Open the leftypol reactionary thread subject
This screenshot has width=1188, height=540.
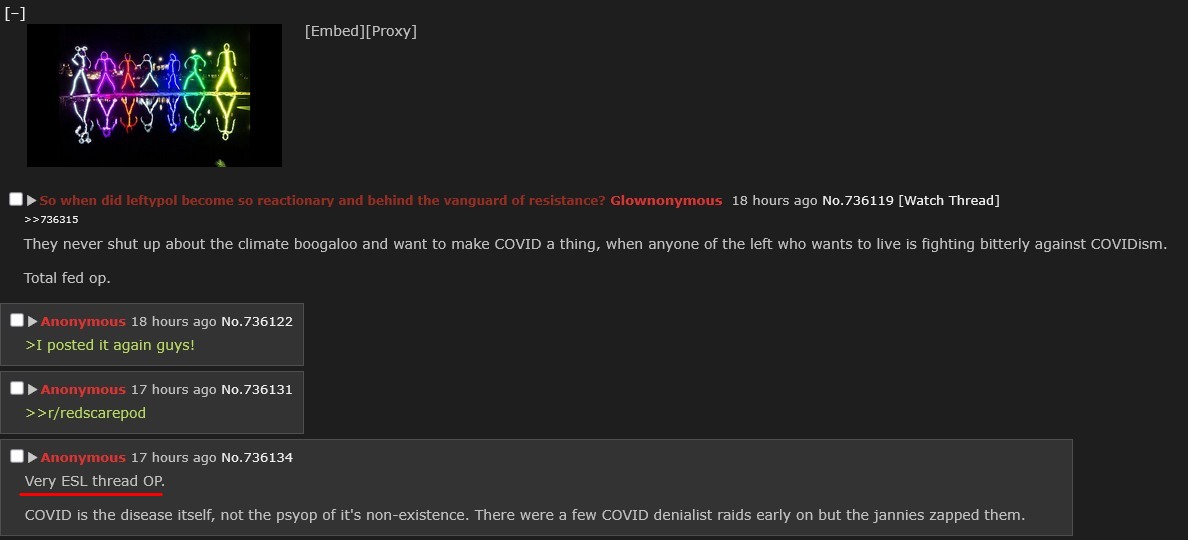322,200
